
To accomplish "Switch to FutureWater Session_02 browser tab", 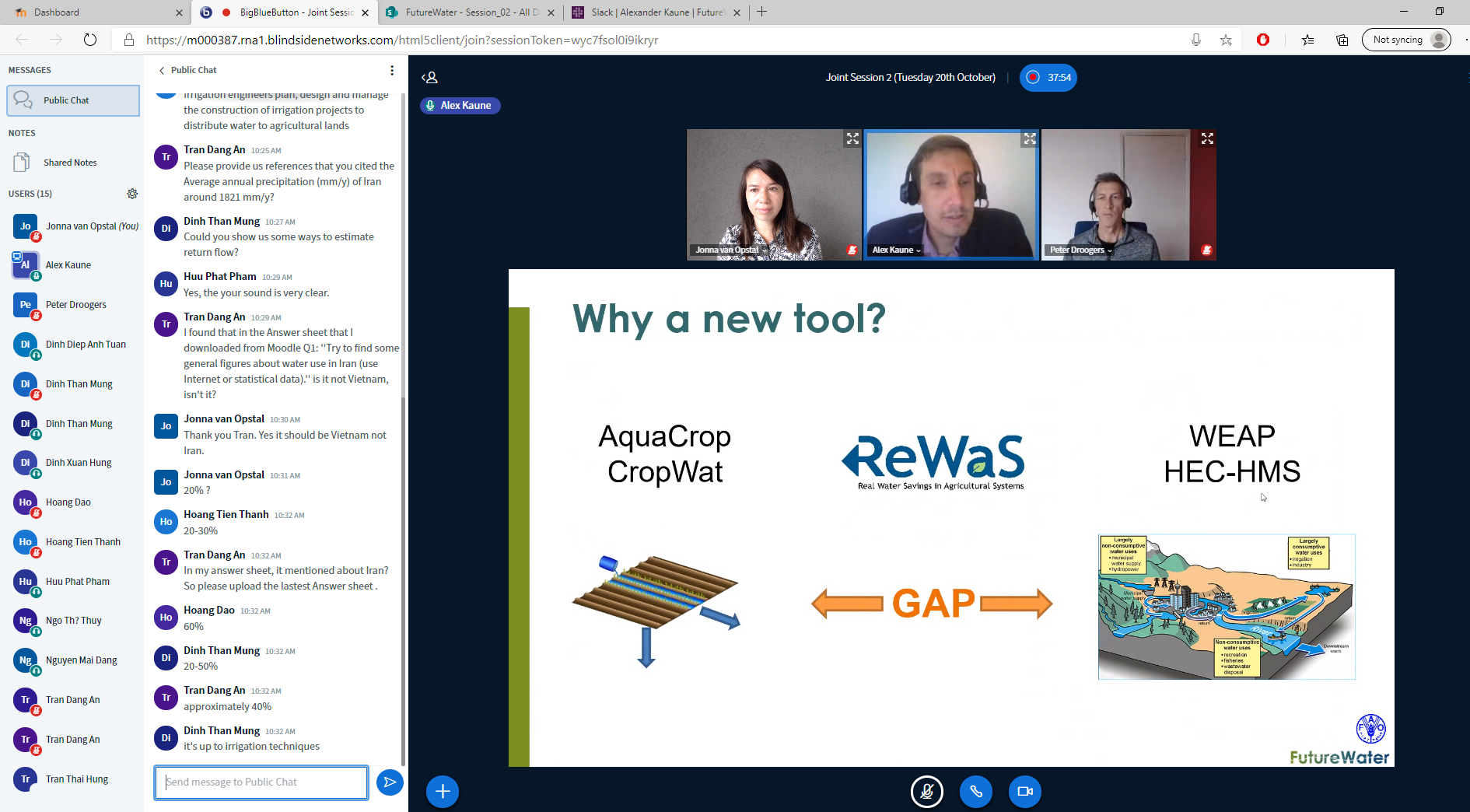I will (x=471, y=12).
